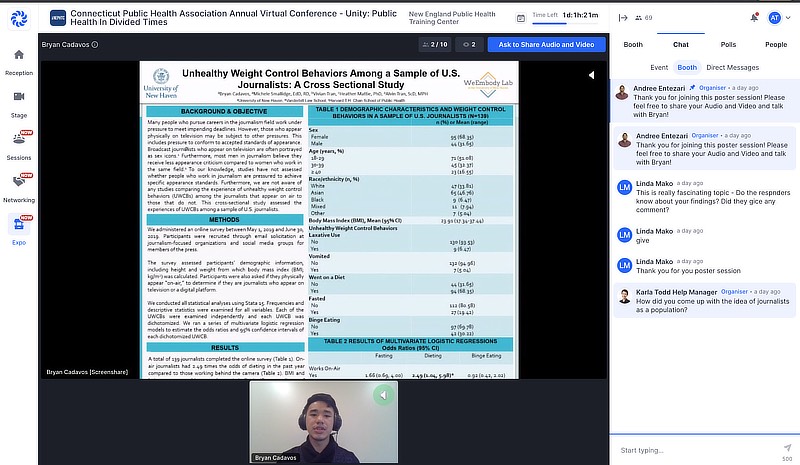Go to Reception in the sidebar
800x465 pixels.
(19, 62)
